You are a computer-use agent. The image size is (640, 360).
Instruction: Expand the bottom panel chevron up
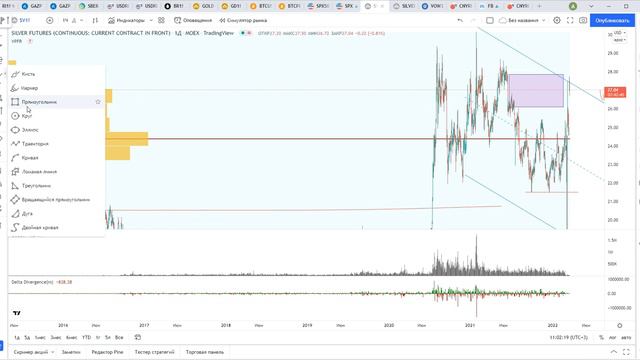coord(613,352)
